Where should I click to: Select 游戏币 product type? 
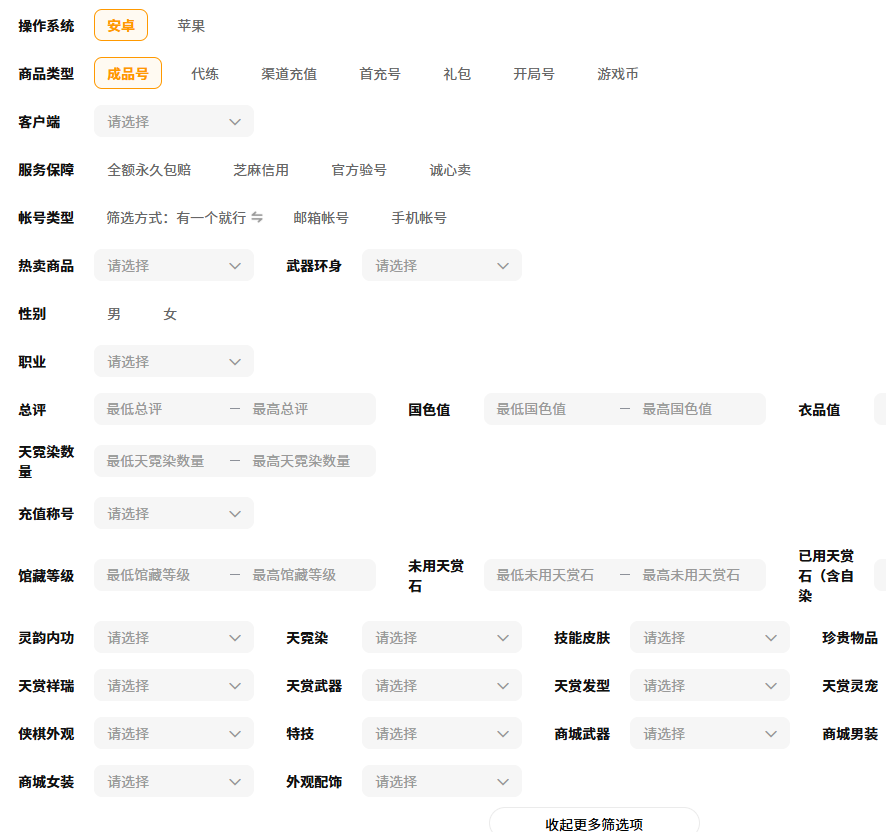tap(617, 74)
